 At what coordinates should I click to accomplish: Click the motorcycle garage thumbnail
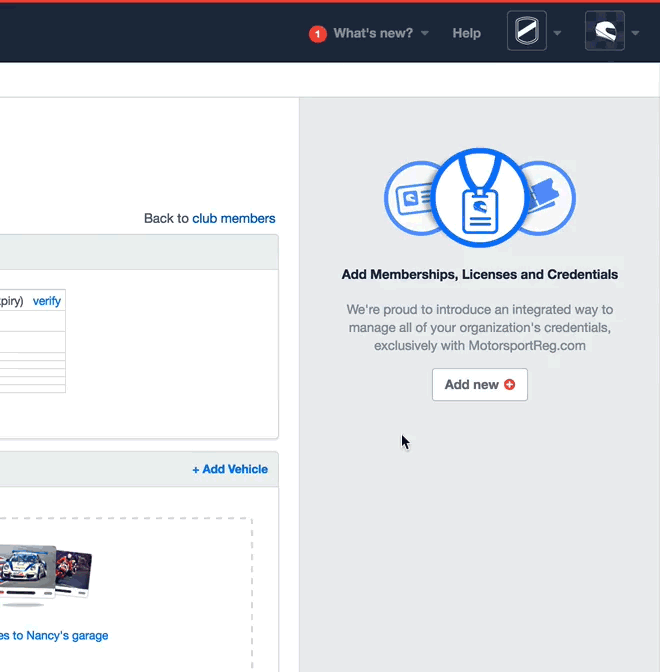[74, 573]
